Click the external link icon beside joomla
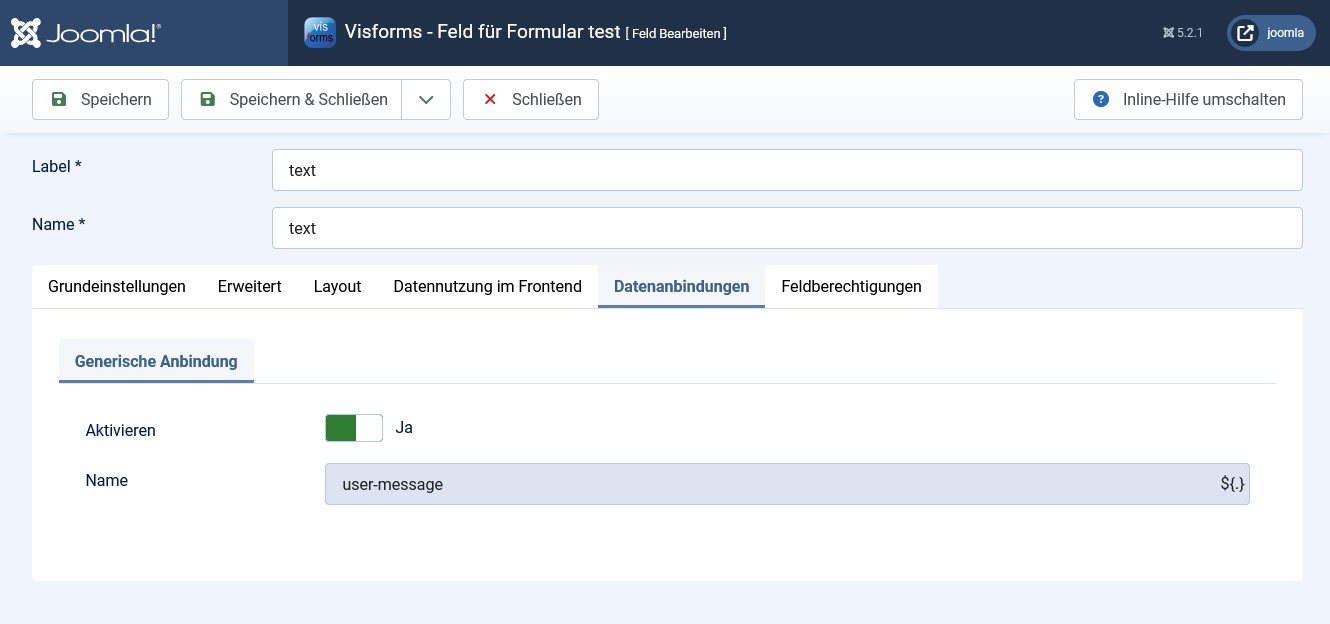1330x624 pixels. point(1245,33)
